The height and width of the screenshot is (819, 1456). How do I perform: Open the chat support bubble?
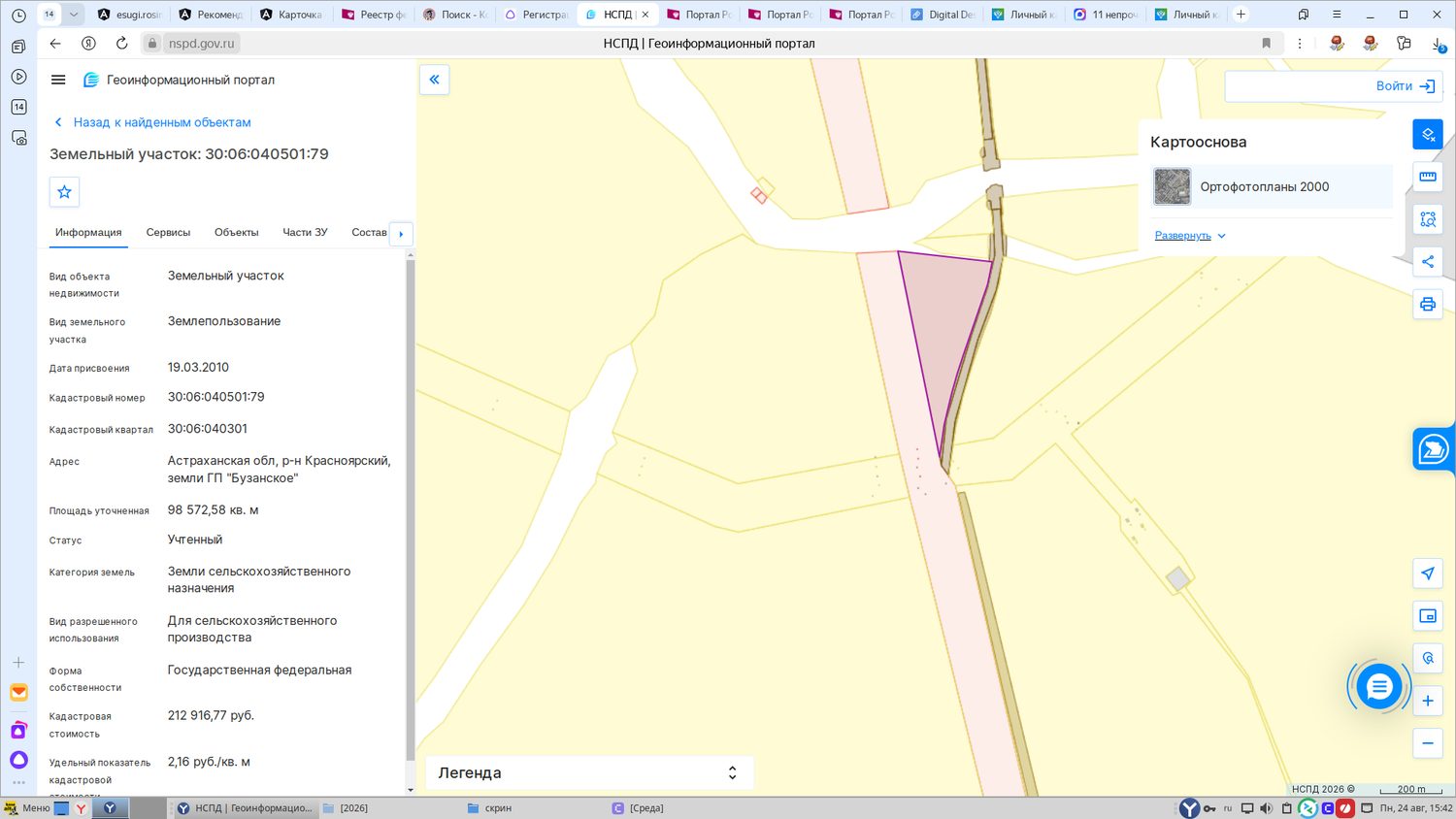coord(1379,687)
